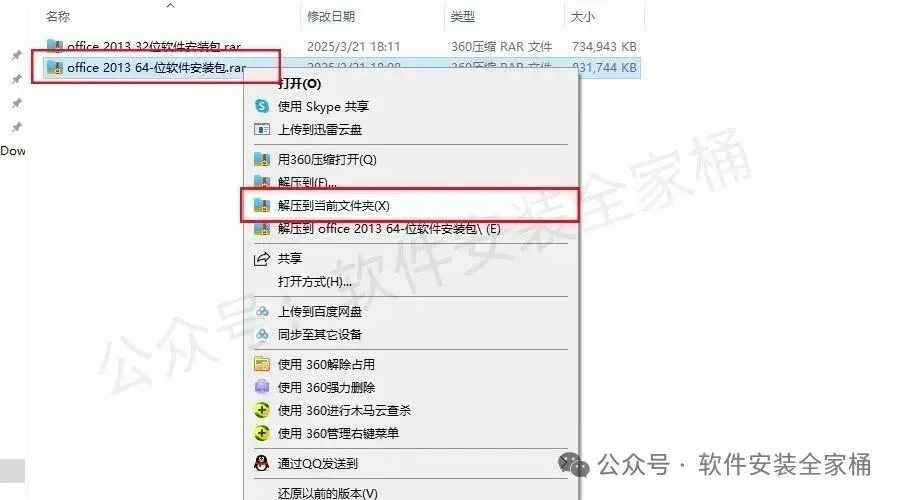Click the Xunlei cloud upload icon
The image size is (900, 500).
pyautogui.click(x=262, y=130)
